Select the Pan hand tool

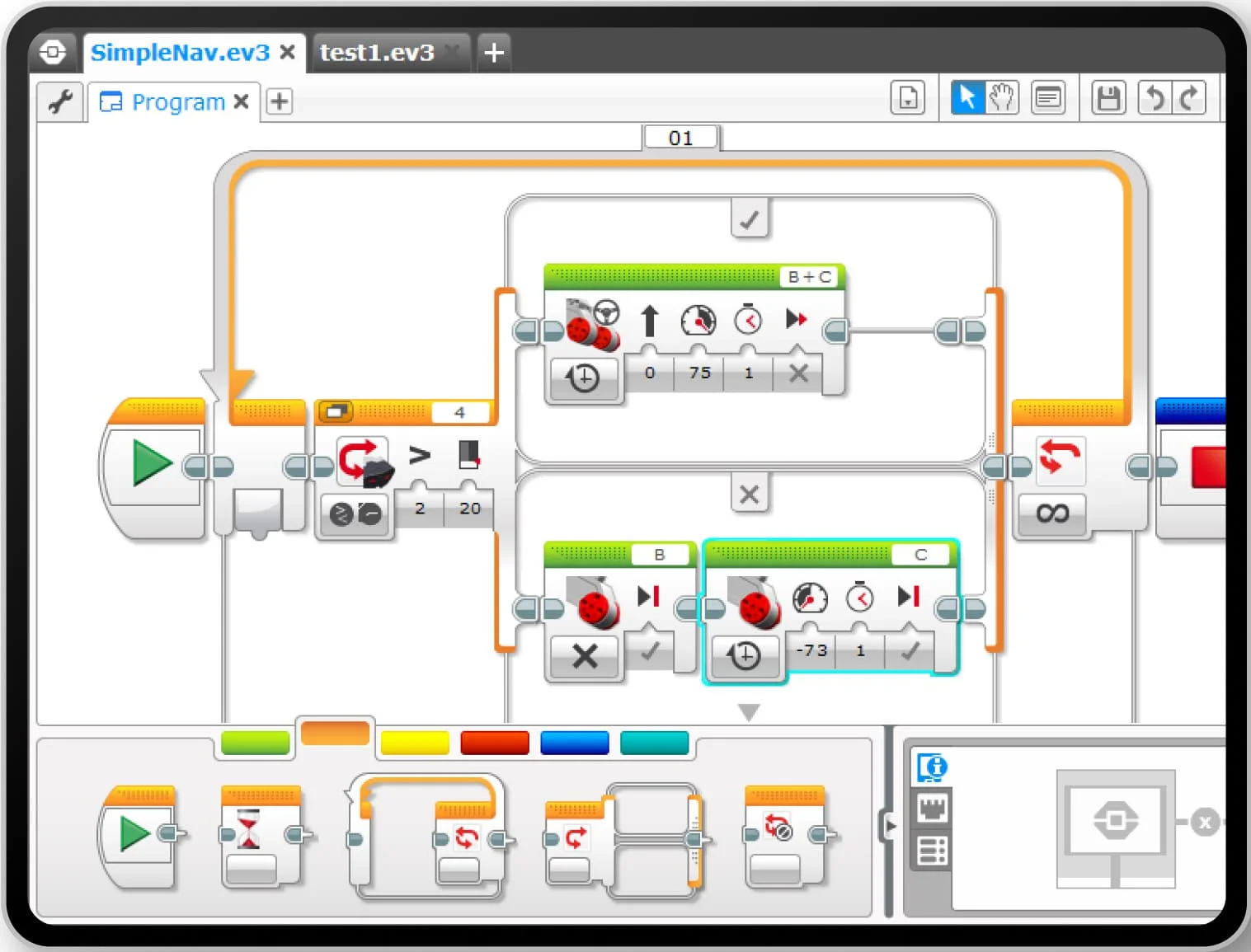1002,98
